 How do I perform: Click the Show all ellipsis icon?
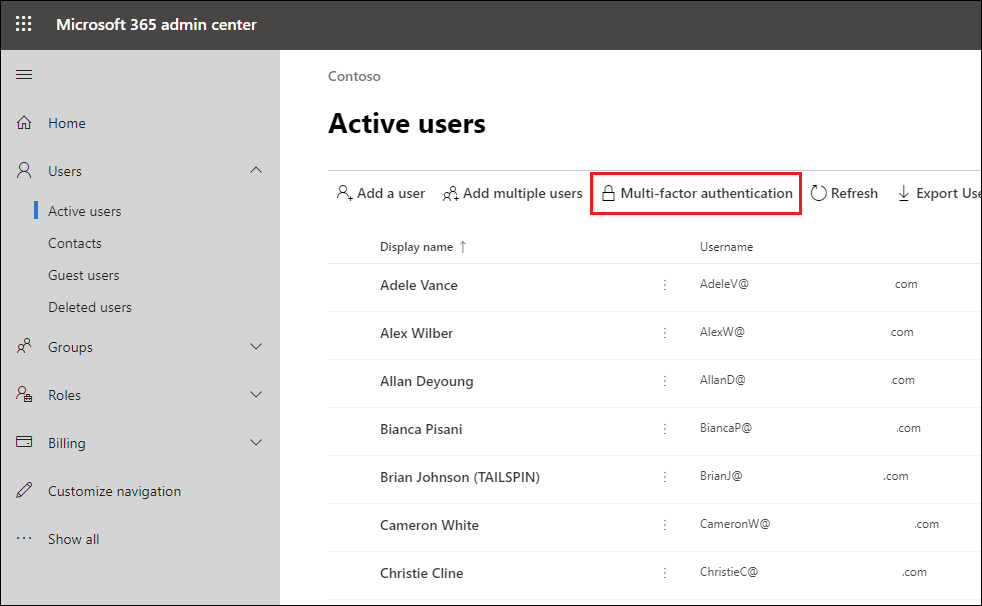[x=25, y=539]
